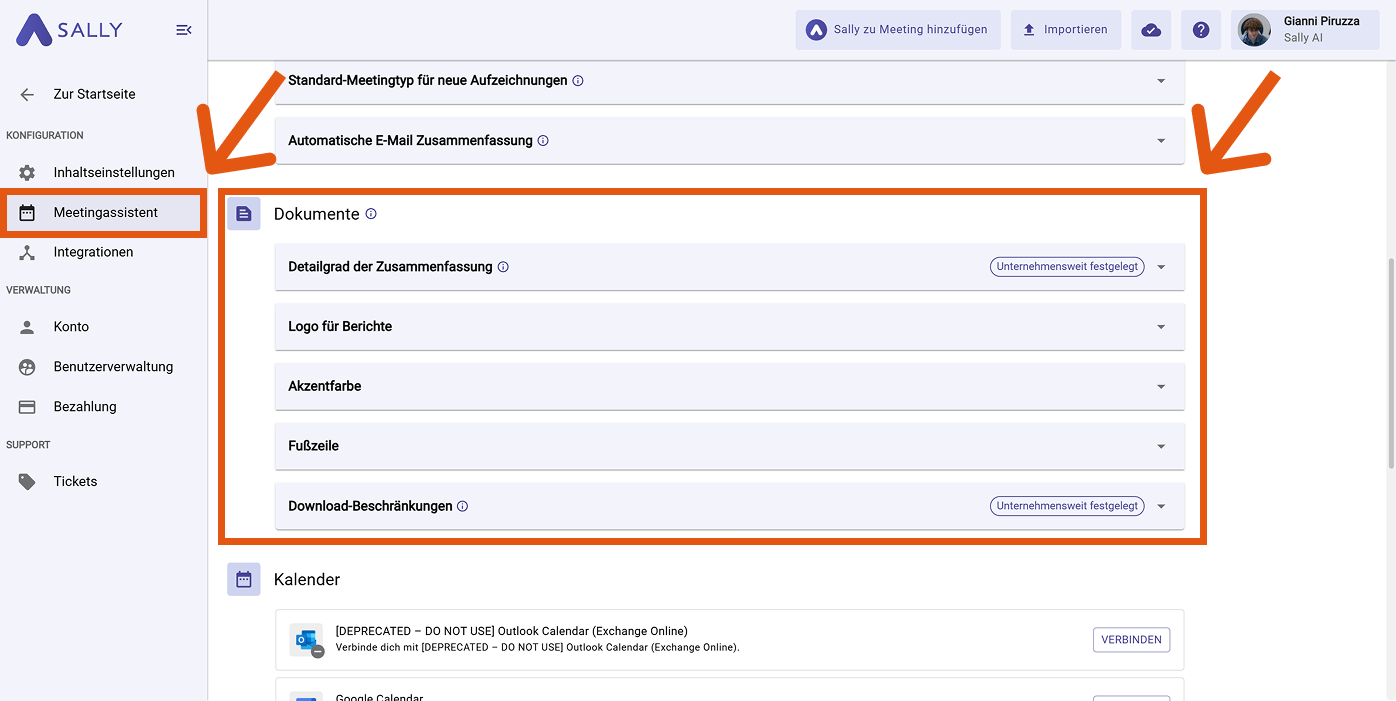Open the Gianni Piruzza profile menu

coord(1305,30)
